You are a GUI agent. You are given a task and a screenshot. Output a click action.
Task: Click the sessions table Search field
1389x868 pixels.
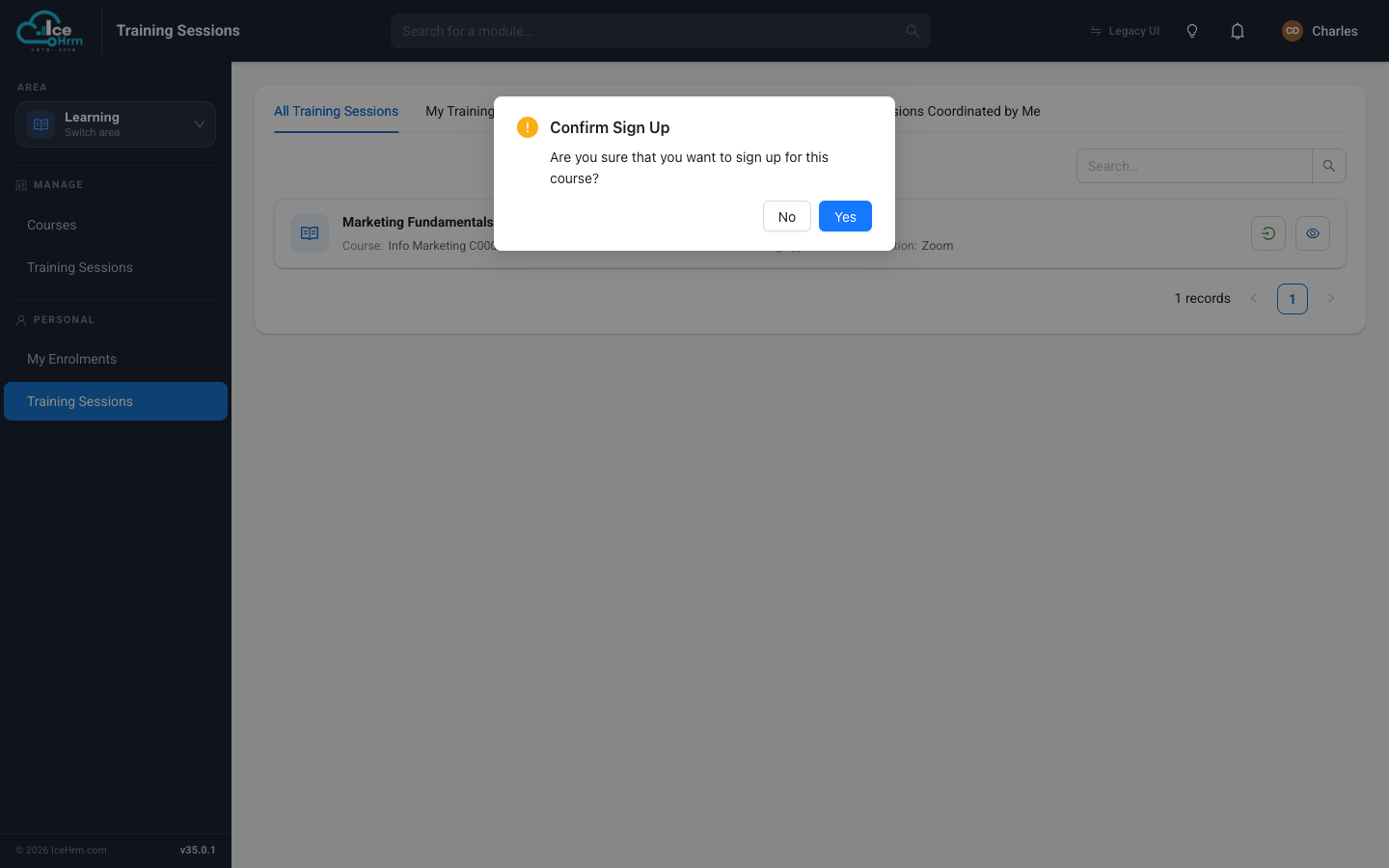(x=1194, y=166)
